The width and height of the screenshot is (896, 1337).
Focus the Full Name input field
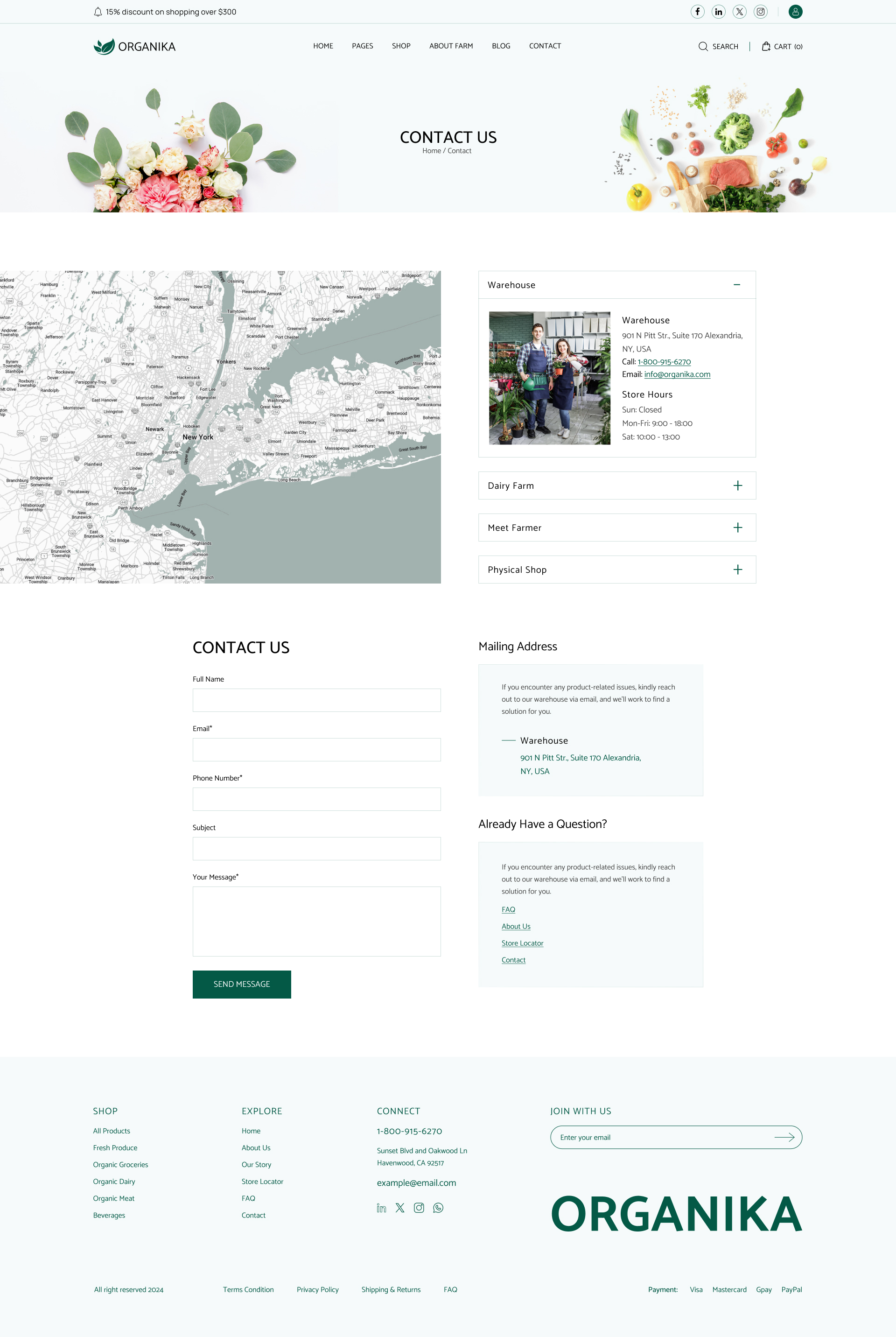pyautogui.click(x=316, y=700)
